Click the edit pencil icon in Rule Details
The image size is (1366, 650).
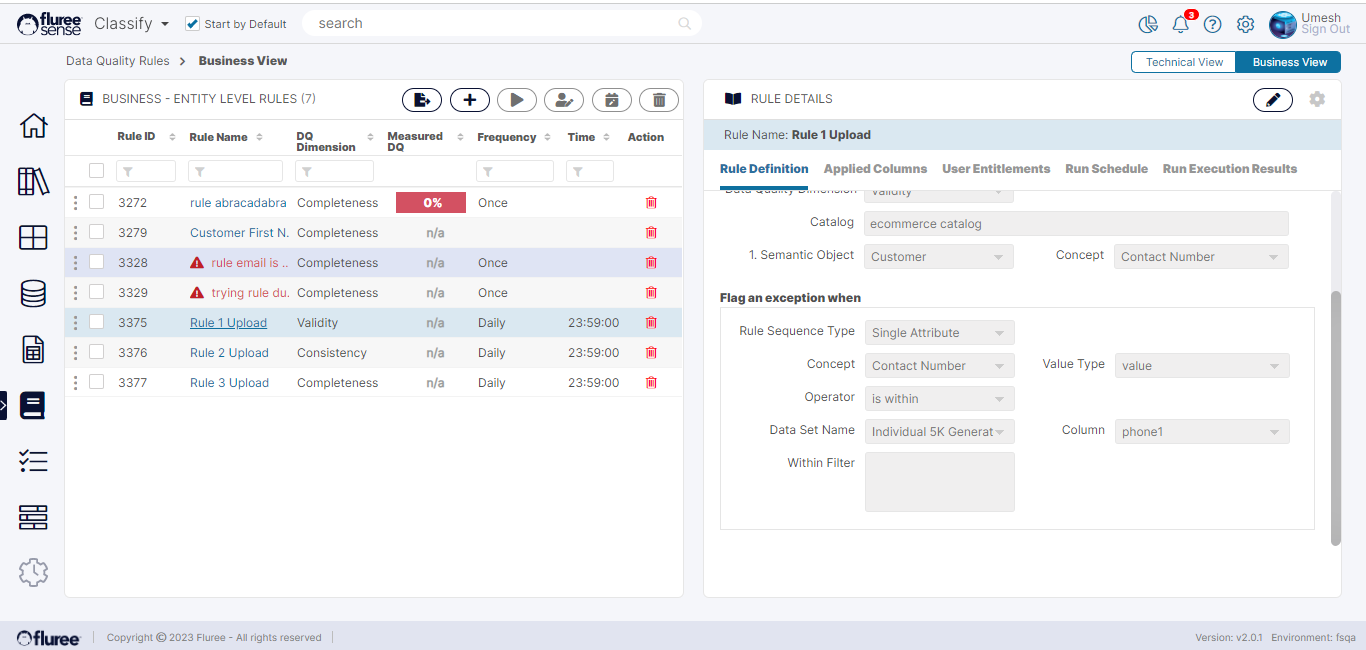coord(1272,100)
